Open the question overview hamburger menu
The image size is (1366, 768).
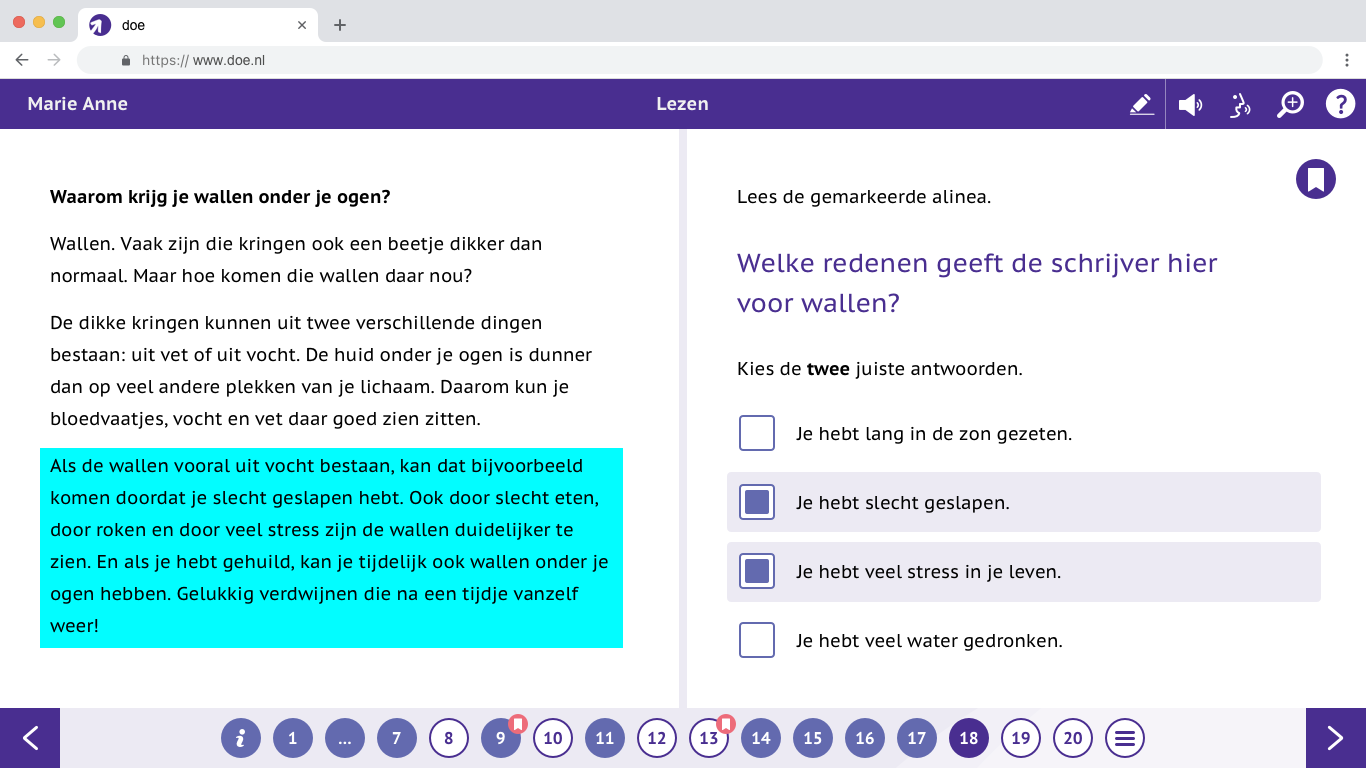coord(1124,737)
